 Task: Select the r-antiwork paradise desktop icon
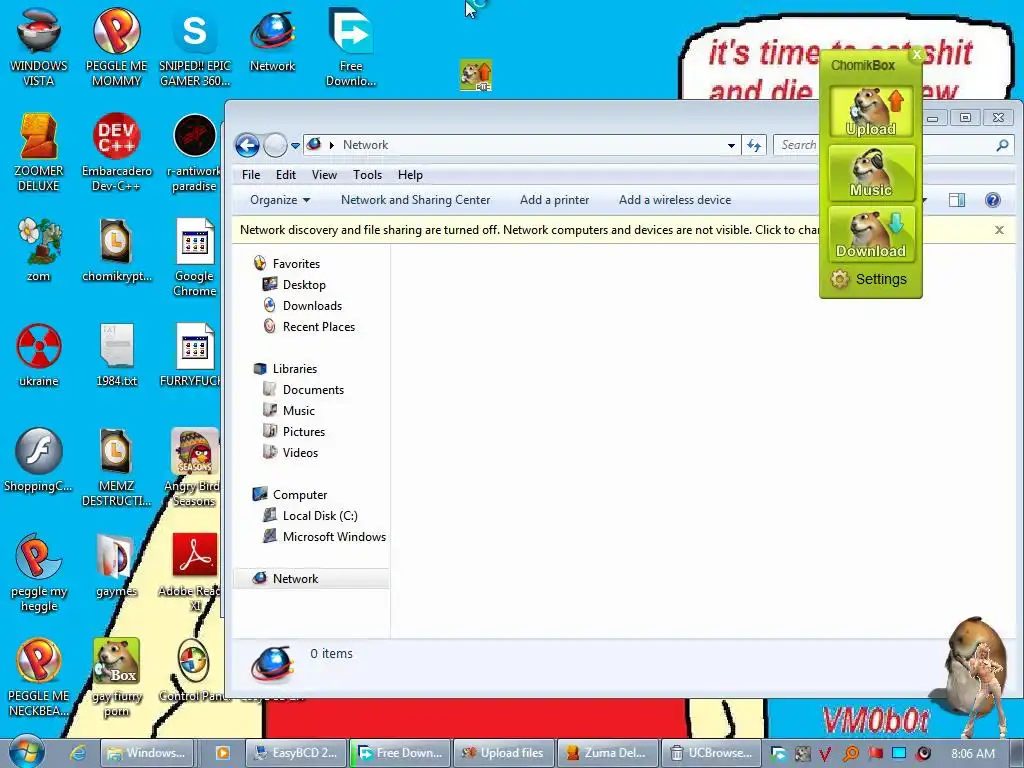pos(195,152)
